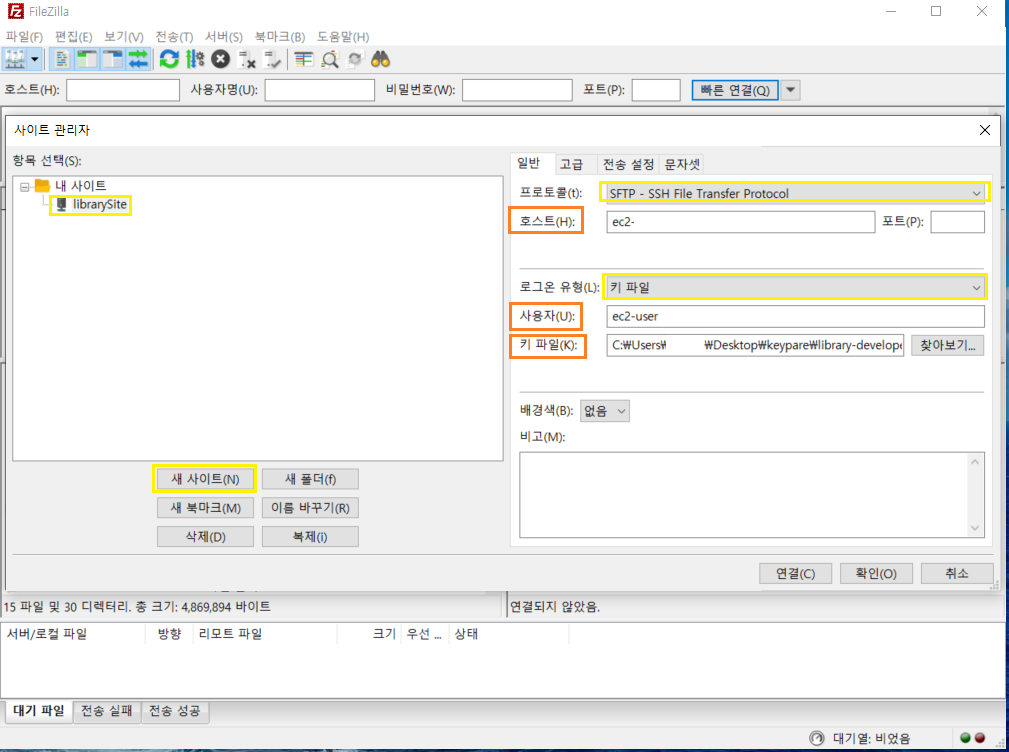Click the reconnect to last server icon
This screenshot has width=1009, height=752.
[x=272, y=60]
